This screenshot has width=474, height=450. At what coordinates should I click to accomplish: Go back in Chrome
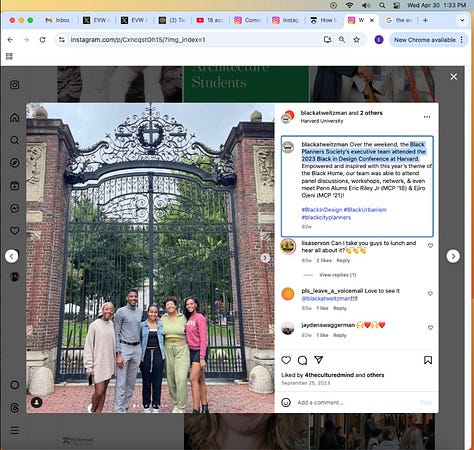10,40
